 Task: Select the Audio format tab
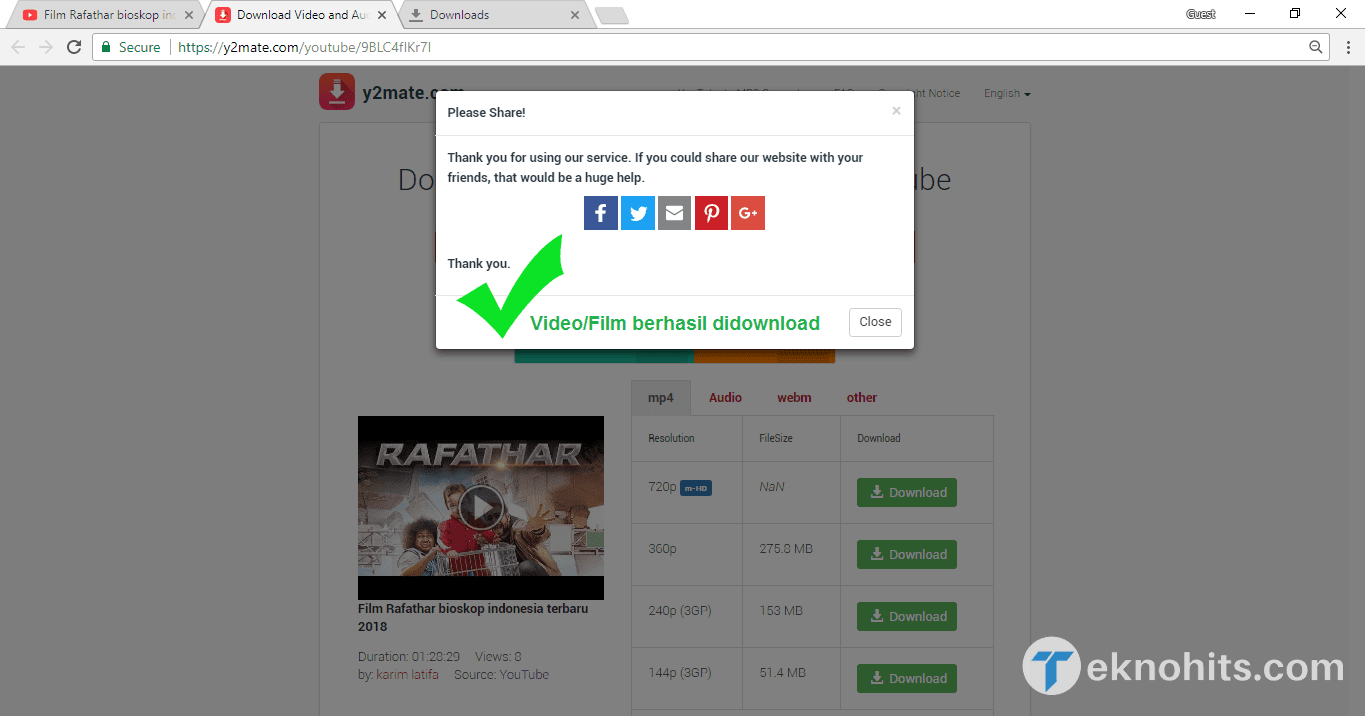click(725, 397)
